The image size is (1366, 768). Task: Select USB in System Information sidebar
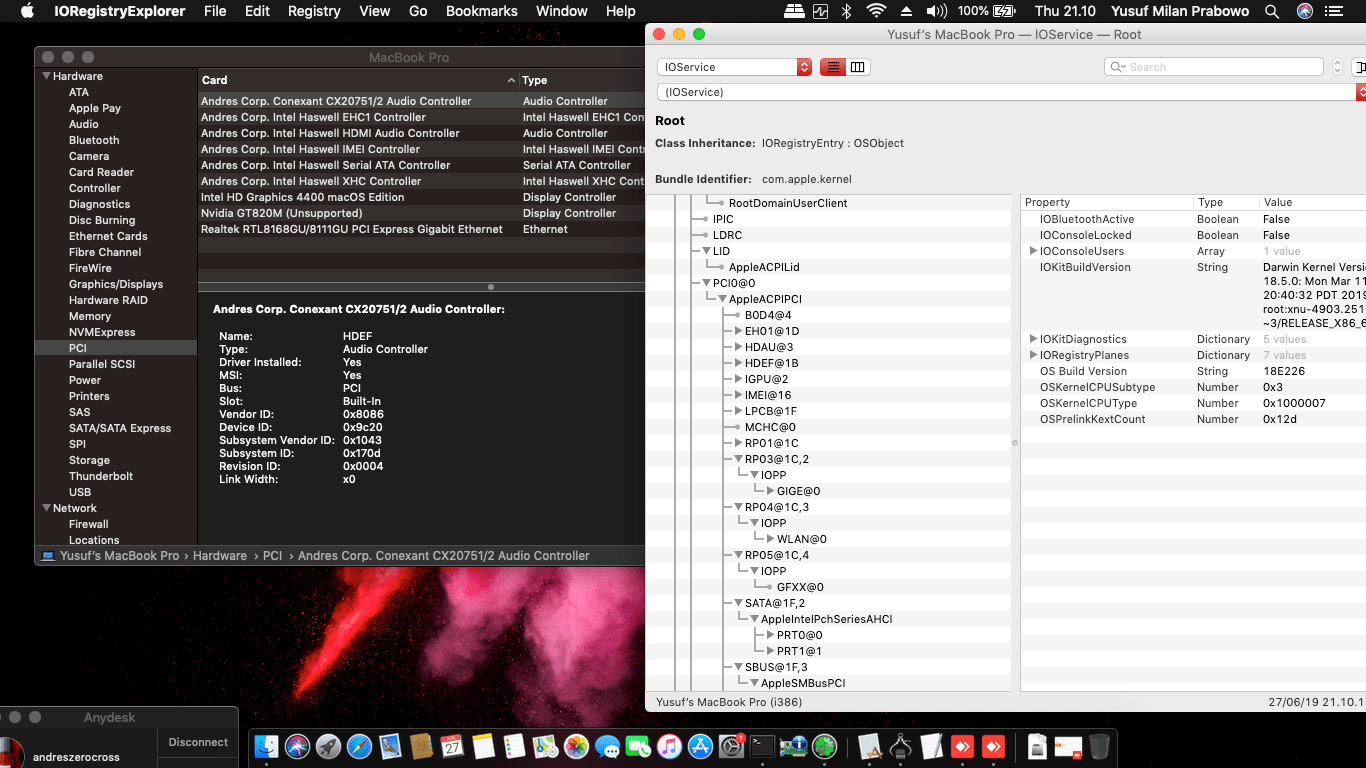click(80, 492)
